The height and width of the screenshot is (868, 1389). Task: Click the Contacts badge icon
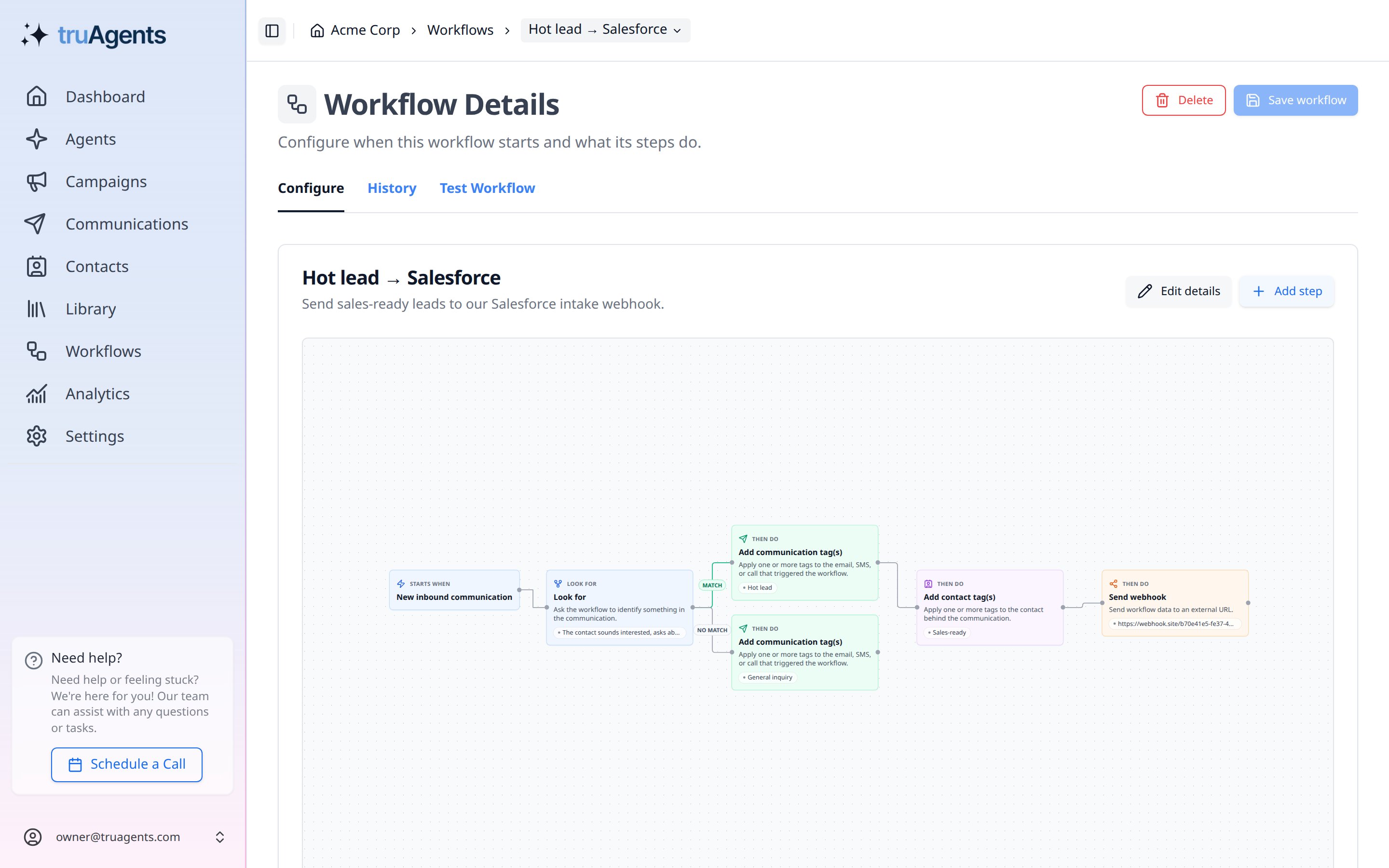[x=36, y=266]
